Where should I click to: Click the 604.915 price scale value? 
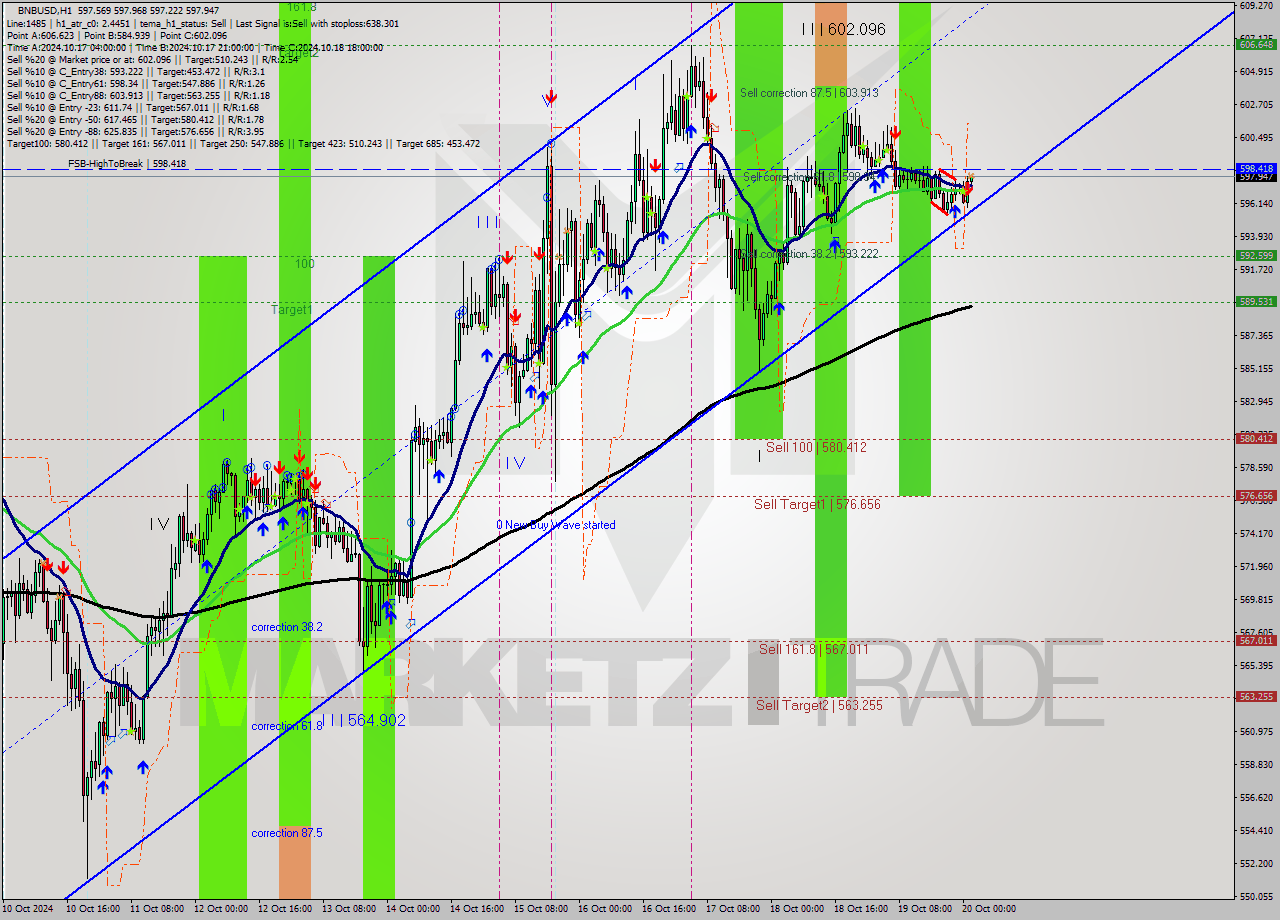point(1256,71)
